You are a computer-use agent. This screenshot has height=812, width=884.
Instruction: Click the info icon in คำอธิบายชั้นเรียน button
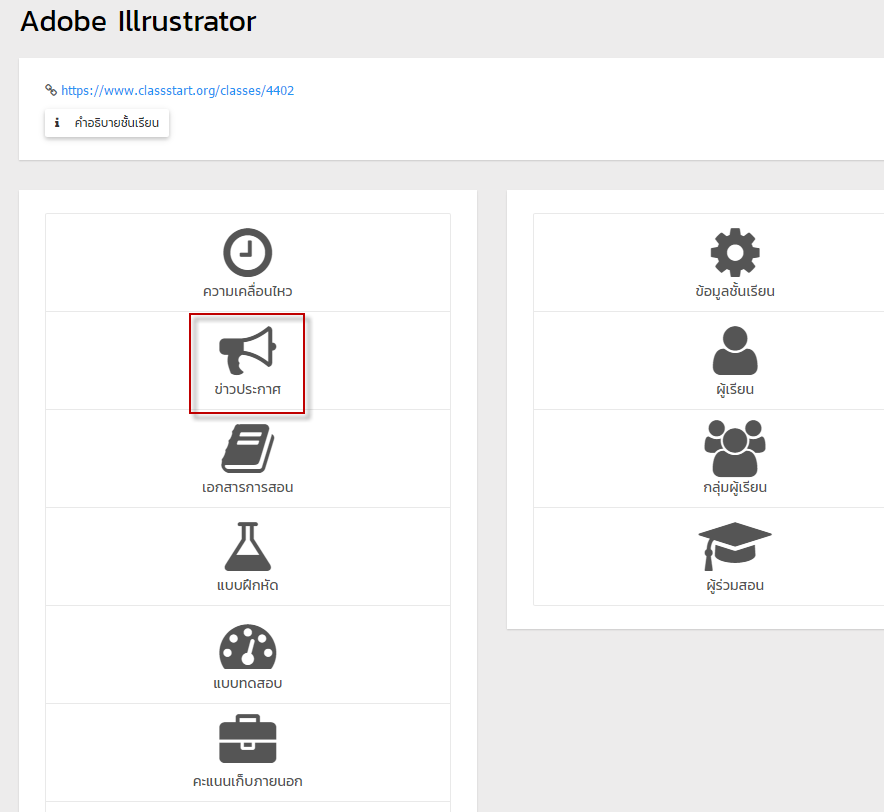(x=57, y=122)
